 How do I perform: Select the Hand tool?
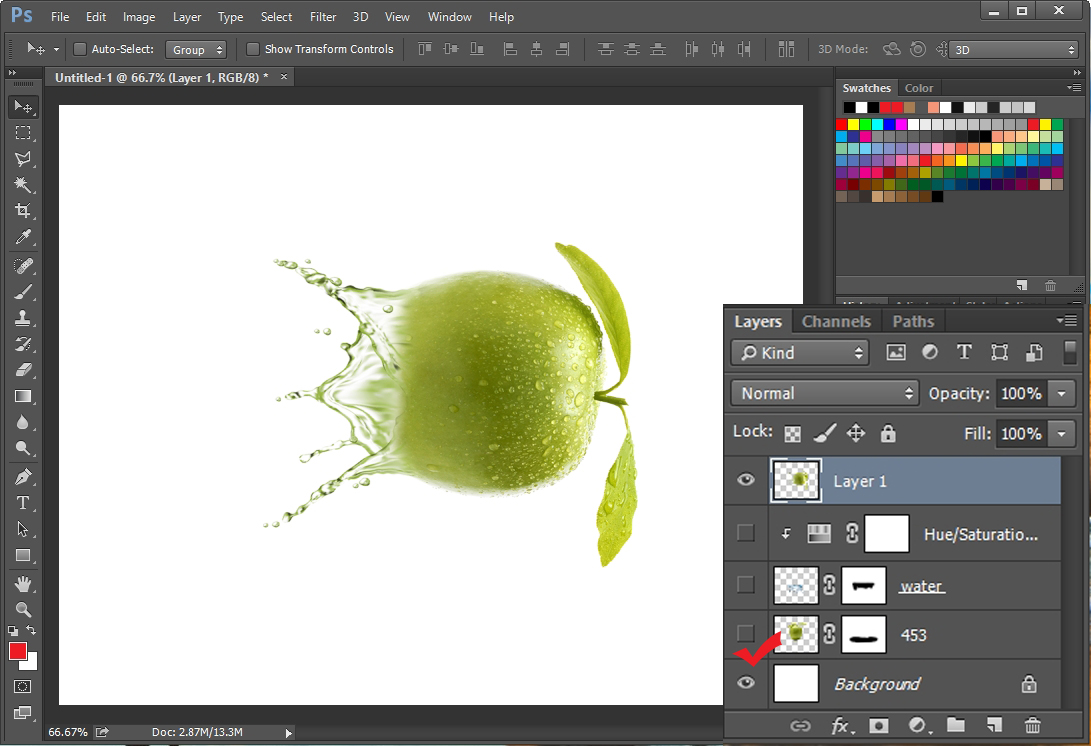23,583
